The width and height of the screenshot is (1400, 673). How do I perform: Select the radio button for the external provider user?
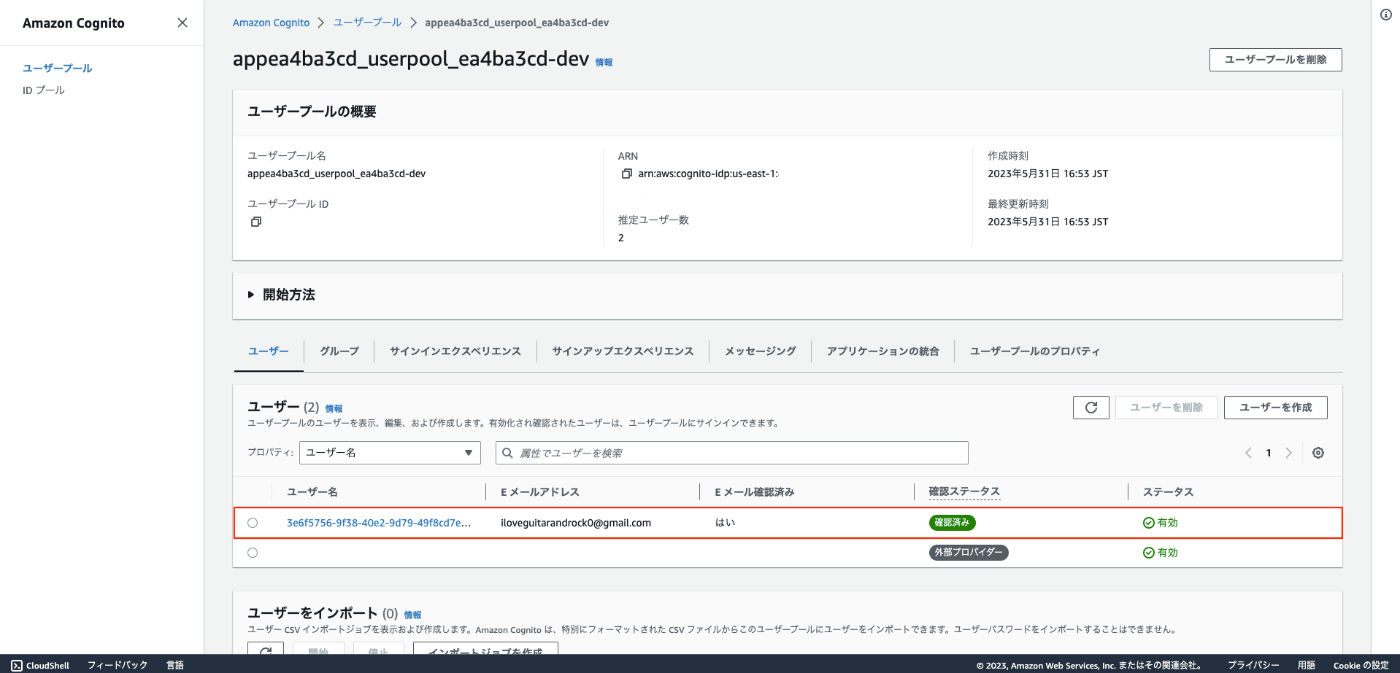(252, 552)
